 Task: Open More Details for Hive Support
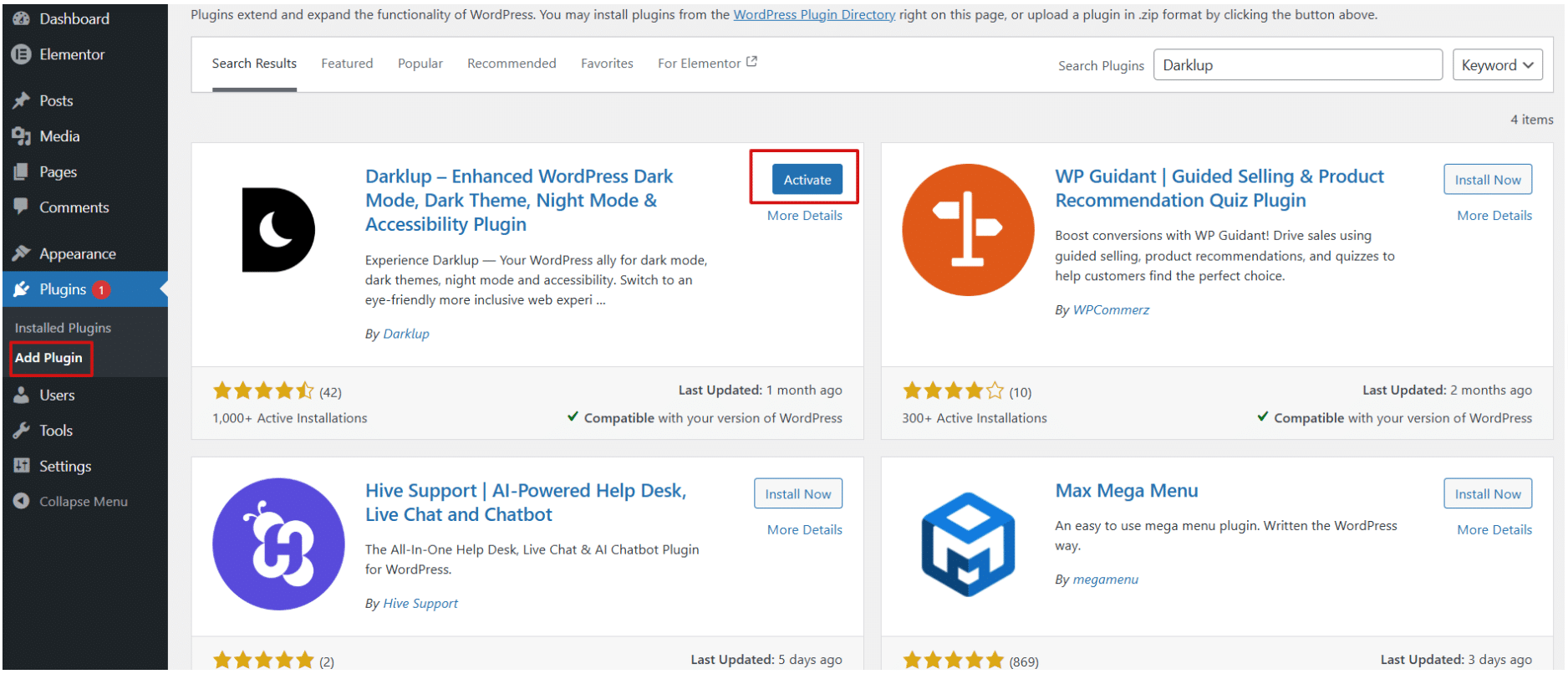(805, 530)
